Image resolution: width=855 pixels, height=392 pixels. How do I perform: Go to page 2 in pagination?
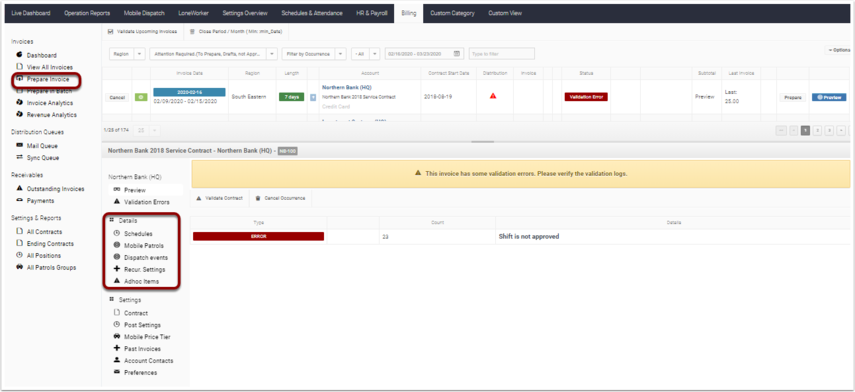coord(817,130)
